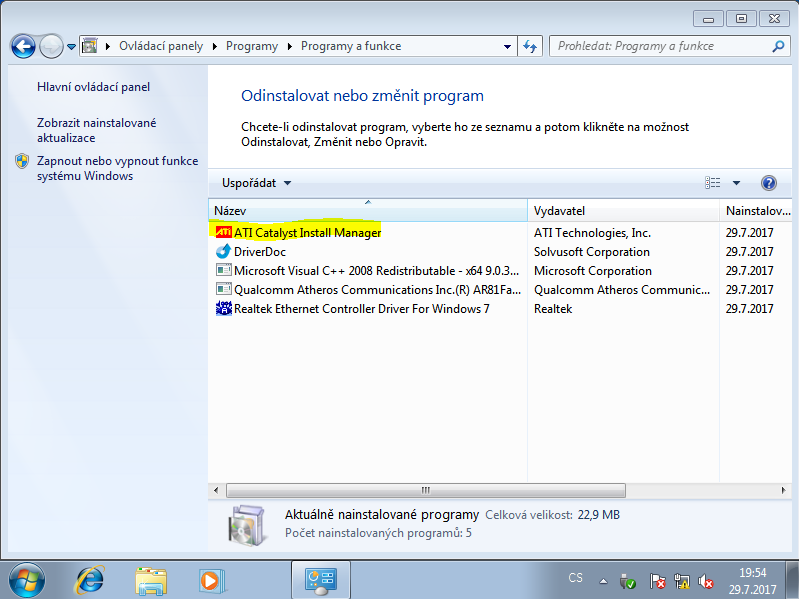Click icon of Microsoft Visual C++ entry

[223, 270]
